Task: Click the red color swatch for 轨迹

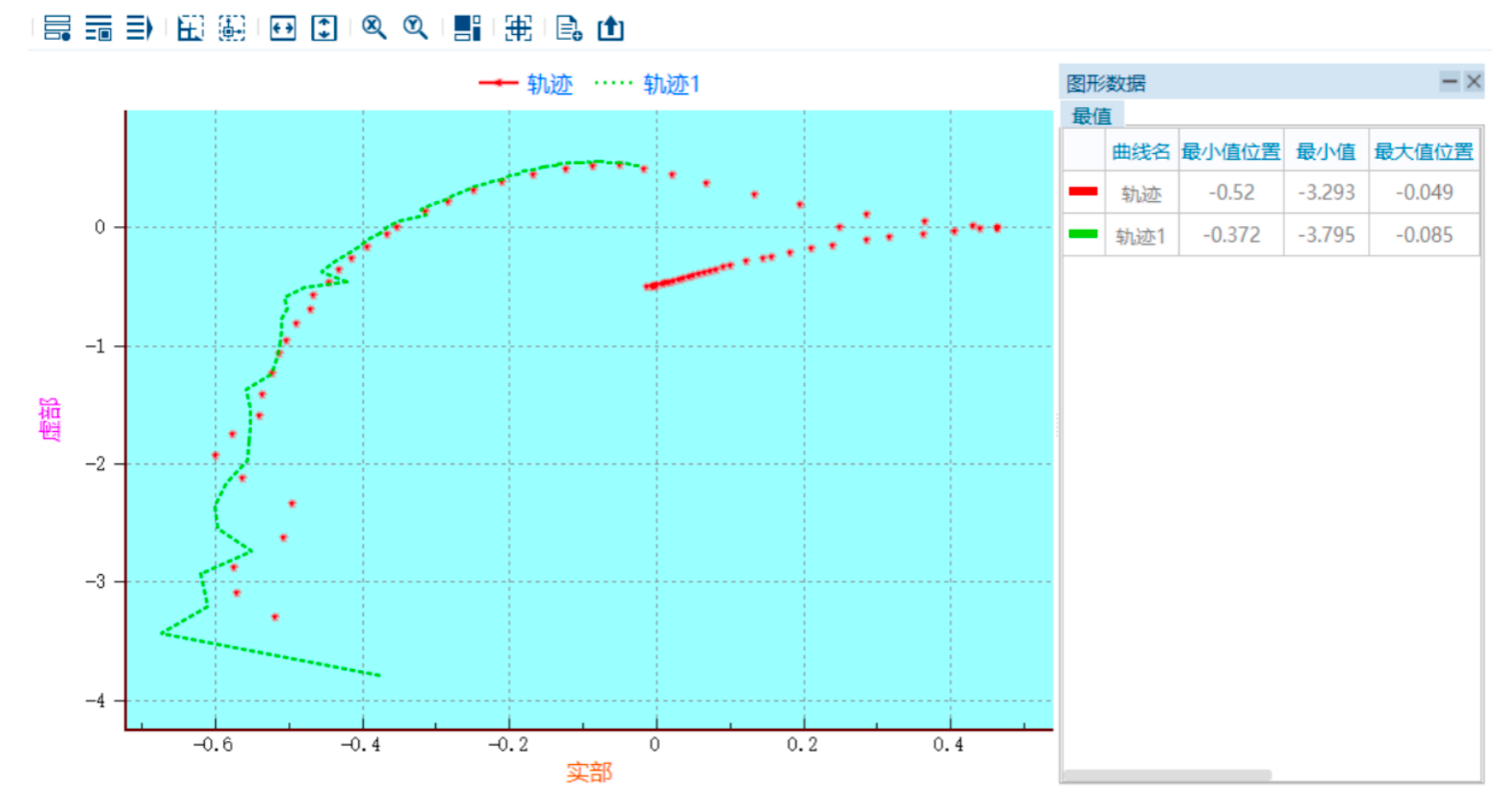Action: point(1083,192)
